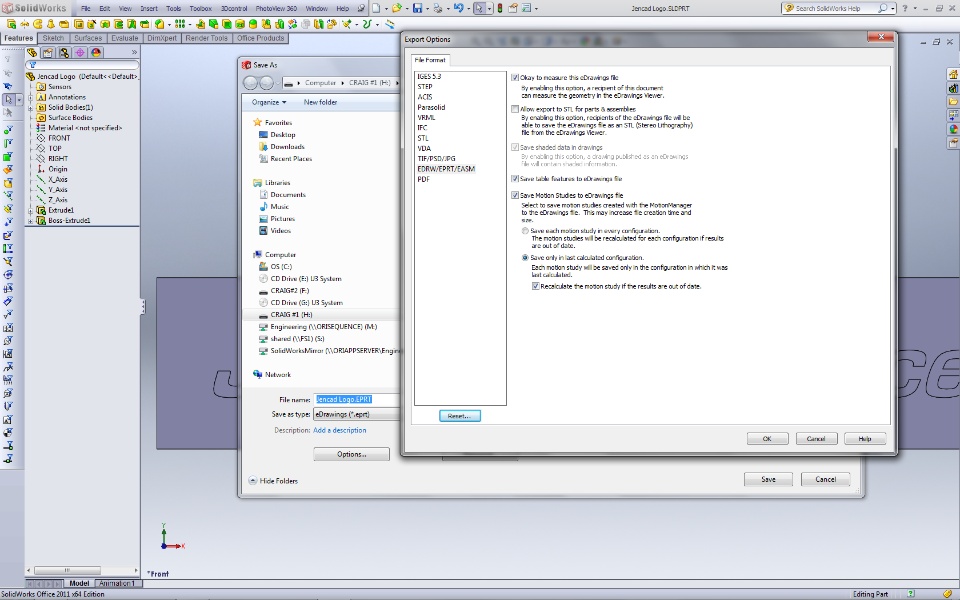Expand the Solid Bodies(1) folder
The height and width of the screenshot is (600, 960).
point(31,107)
